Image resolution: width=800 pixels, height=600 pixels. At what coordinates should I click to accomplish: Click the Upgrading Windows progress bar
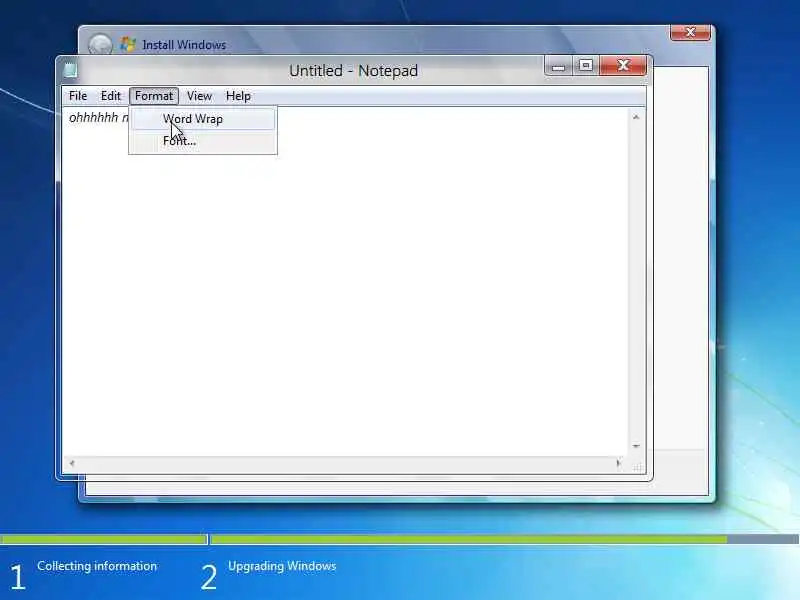click(x=505, y=539)
